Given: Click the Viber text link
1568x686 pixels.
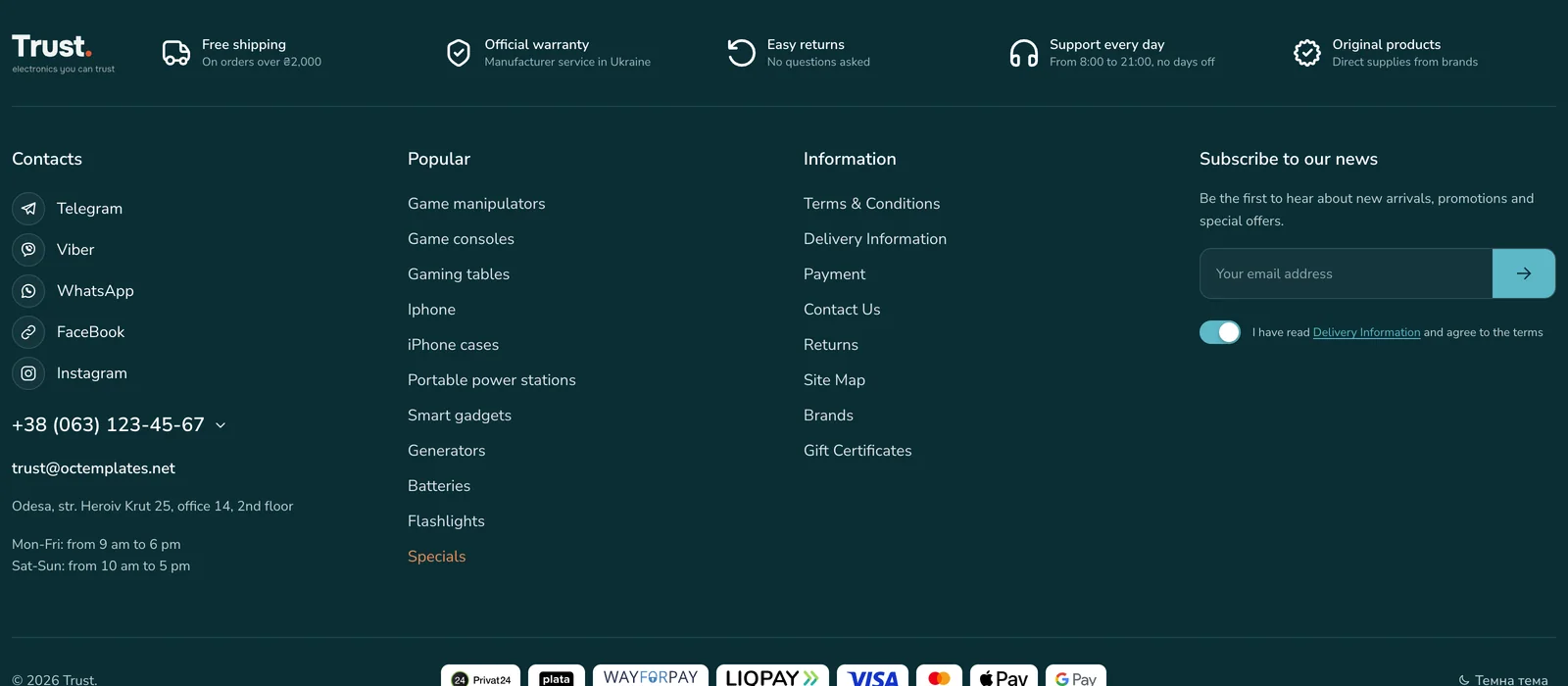Looking at the screenshot, I should pos(75,250).
